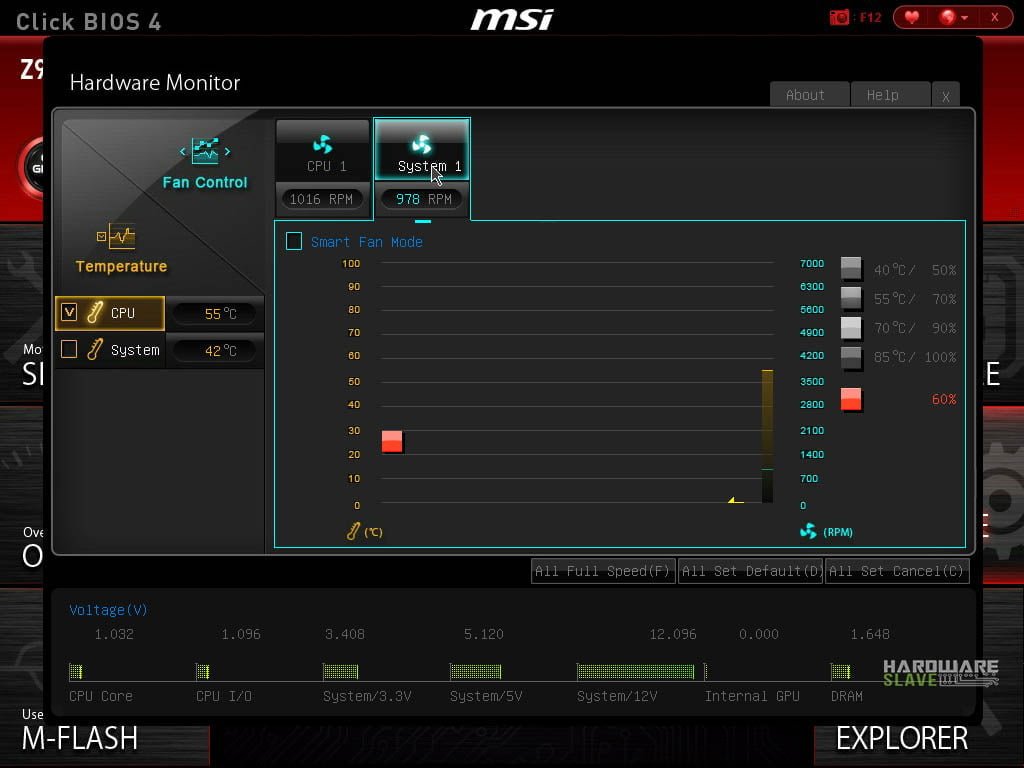This screenshot has height=768, width=1024.
Task: Click the red fan speed handle on the graph
Action: pyautogui.click(x=392, y=441)
